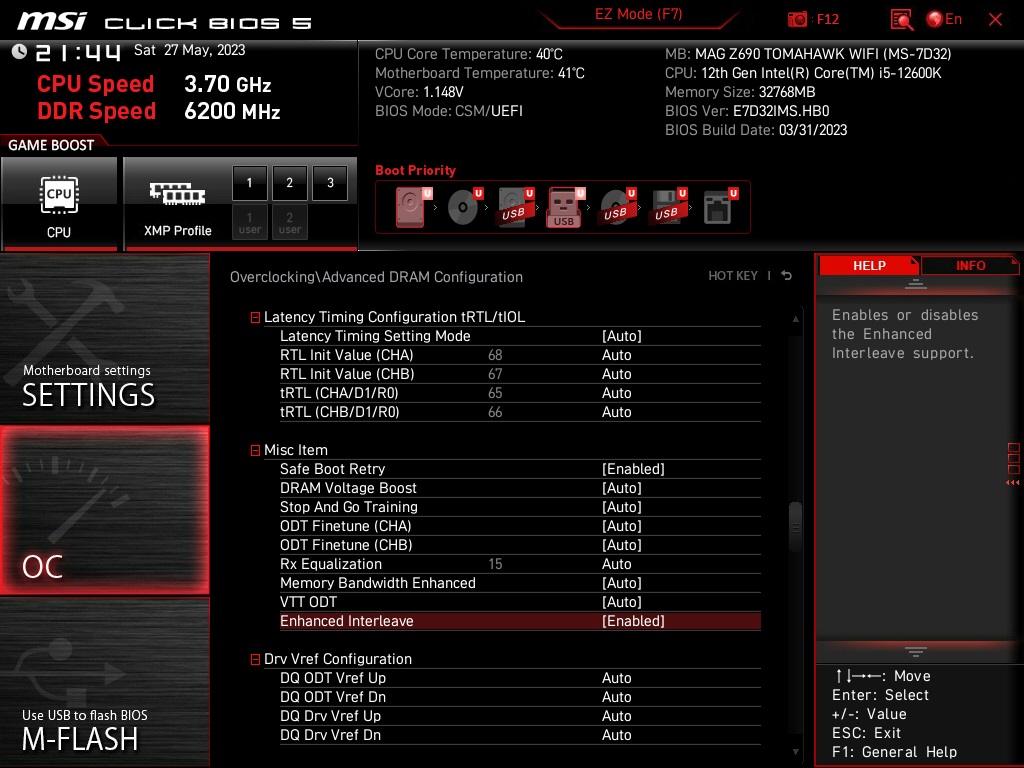Edit DQ Drv Vref Up value
The image size is (1024, 768).
pos(616,716)
